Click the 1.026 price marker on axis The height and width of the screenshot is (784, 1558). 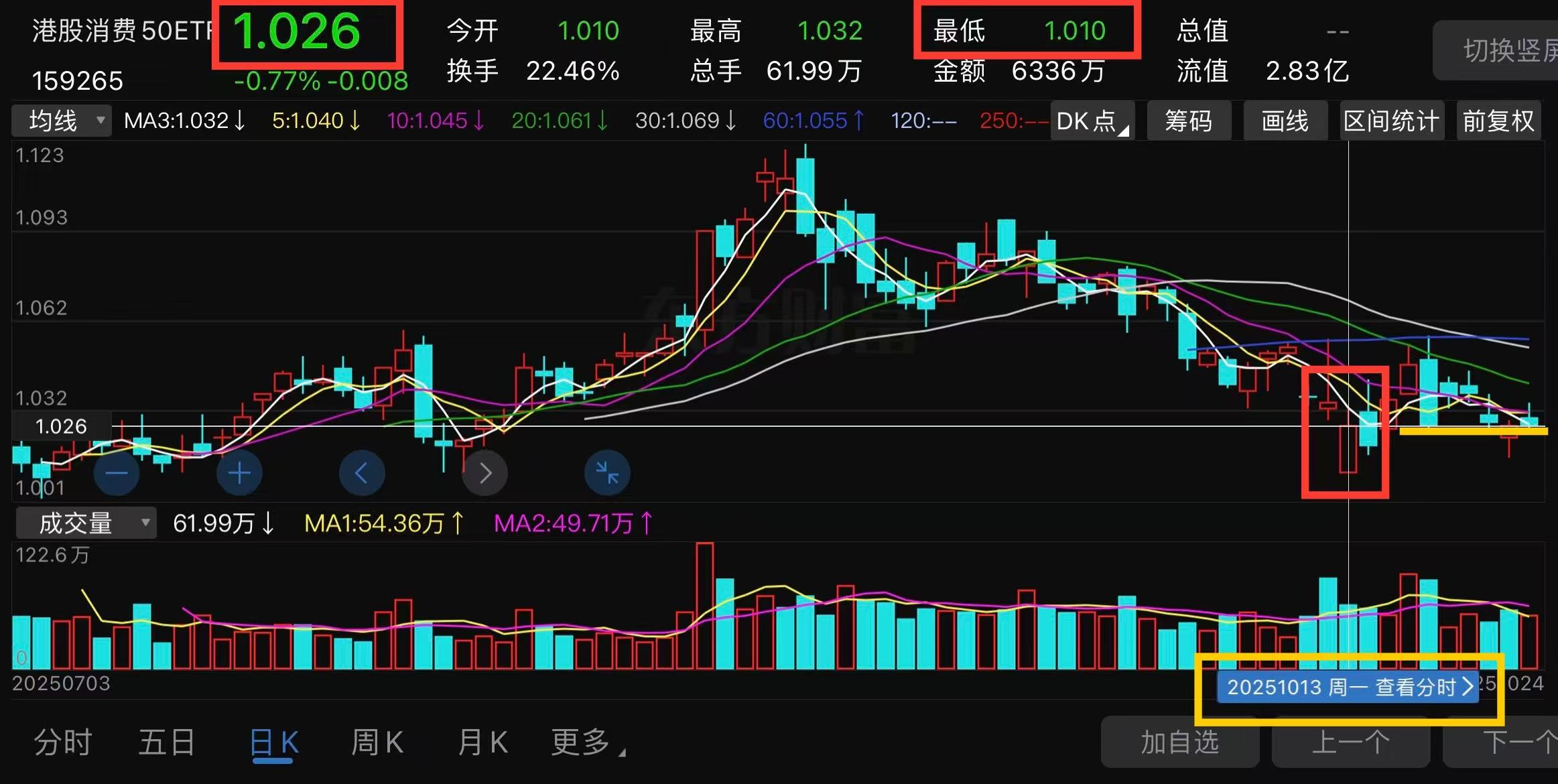pos(61,426)
